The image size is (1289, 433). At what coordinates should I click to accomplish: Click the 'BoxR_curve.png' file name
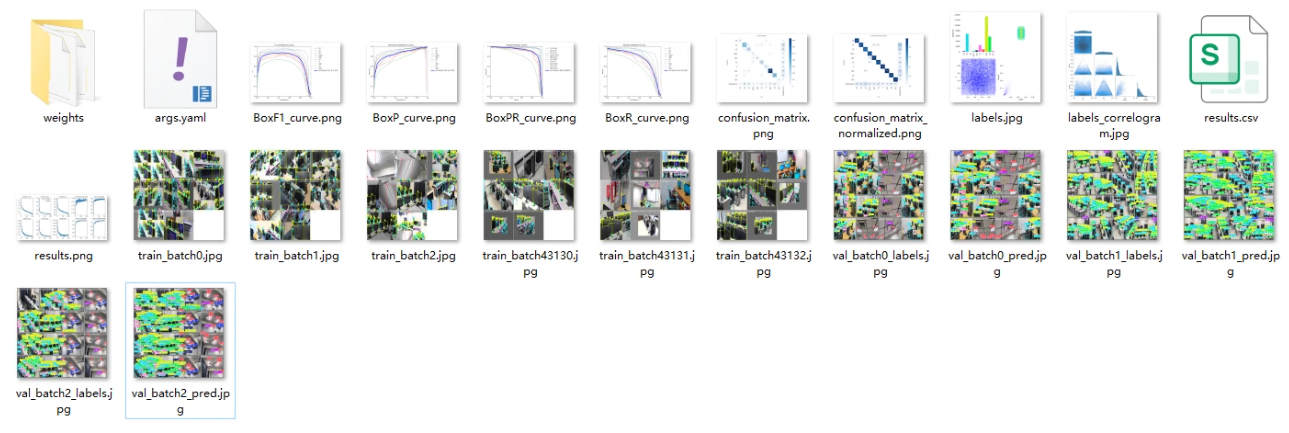pos(647,118)
